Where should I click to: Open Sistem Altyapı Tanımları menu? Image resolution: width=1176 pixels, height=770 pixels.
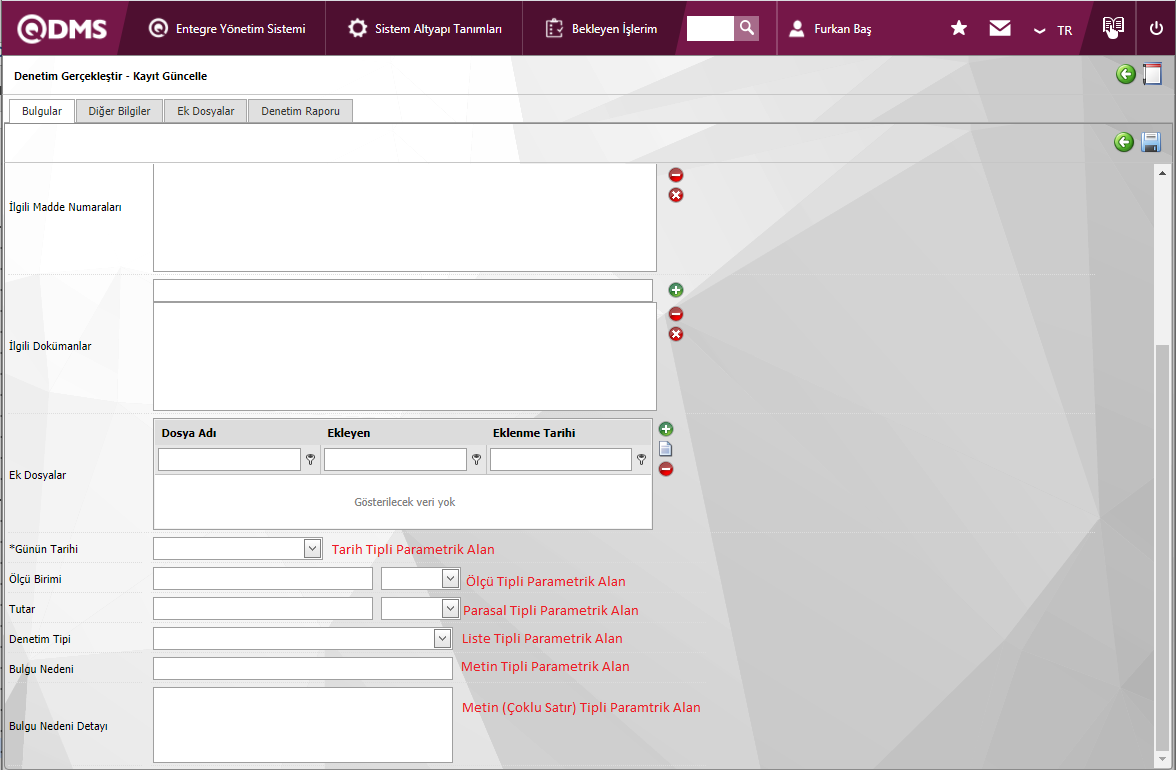pyautogui.click(x=424, y=28)
